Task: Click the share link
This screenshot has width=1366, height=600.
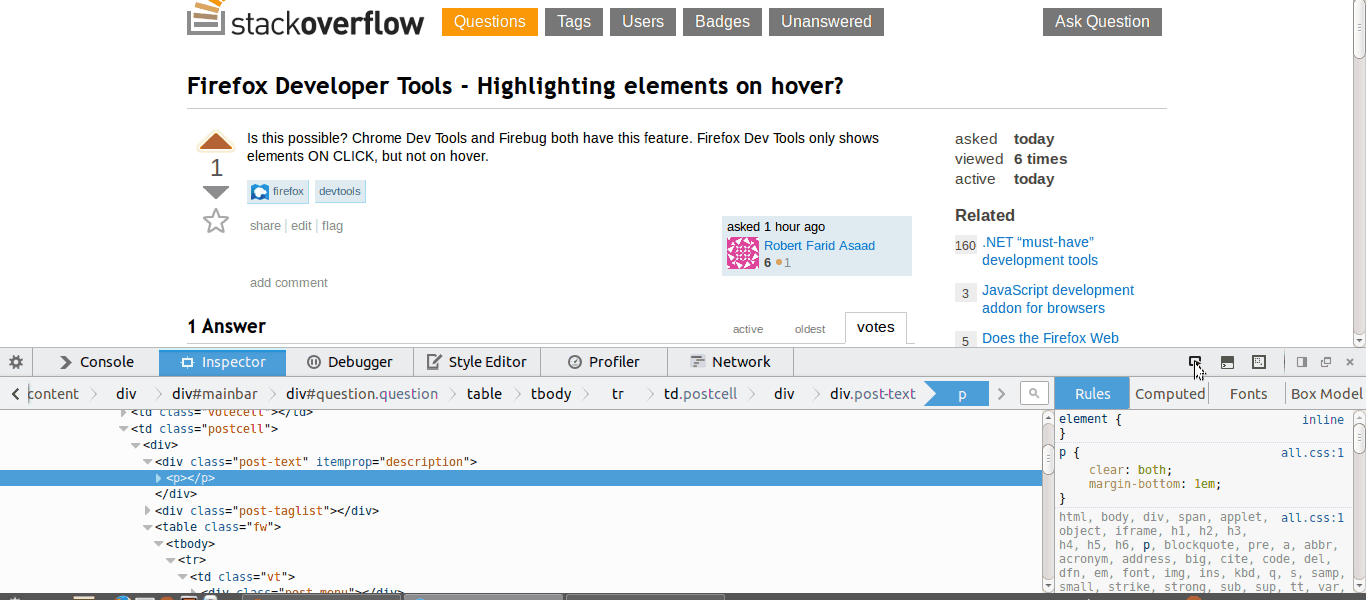Action: point(265,226)
